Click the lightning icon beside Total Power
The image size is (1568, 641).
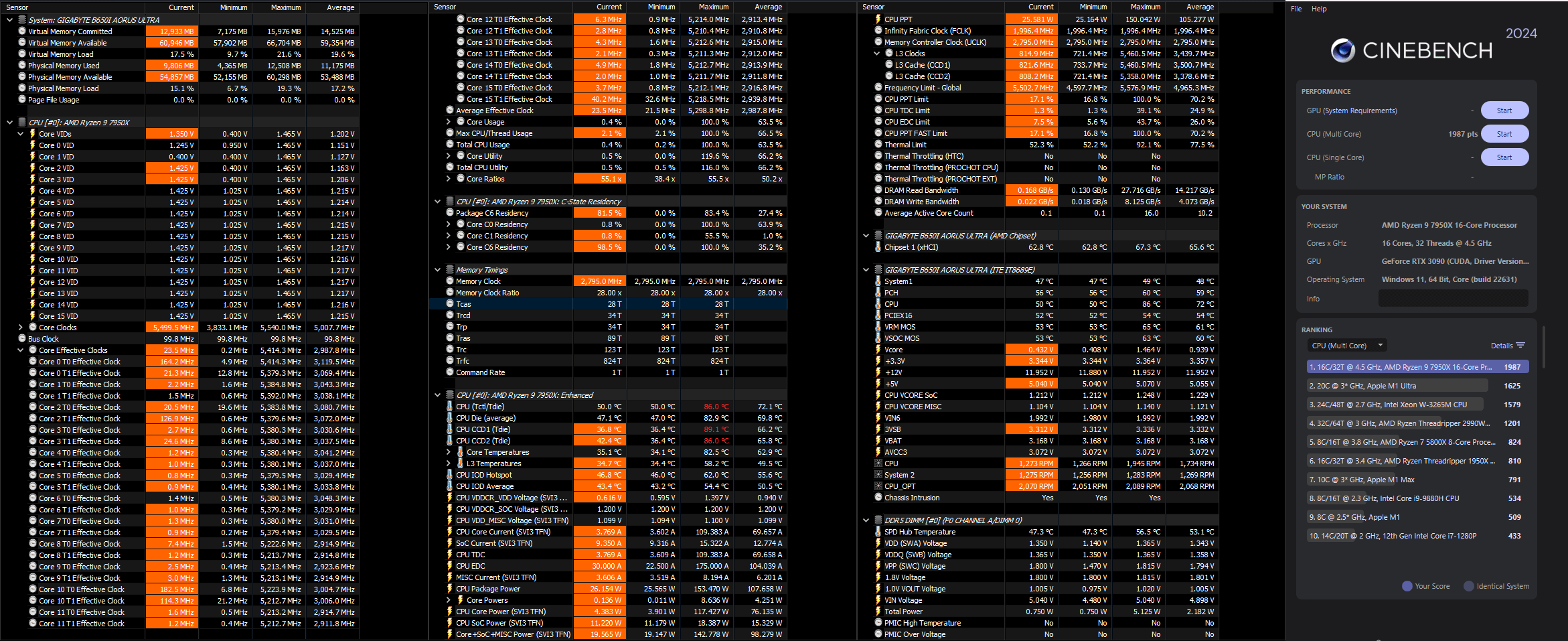coord(878,611)
